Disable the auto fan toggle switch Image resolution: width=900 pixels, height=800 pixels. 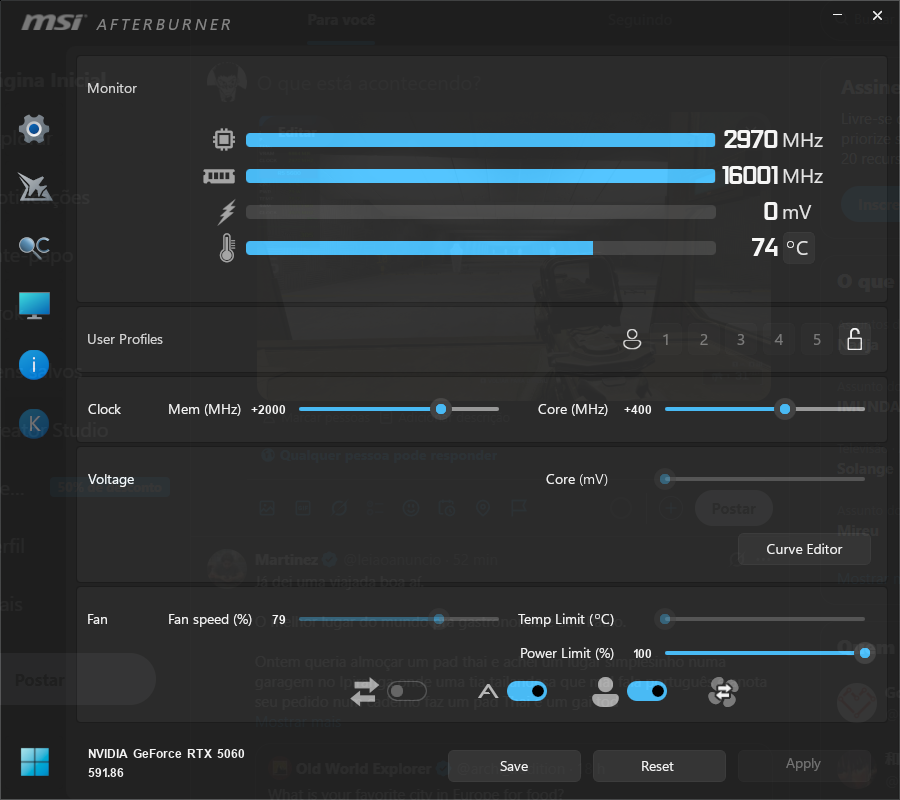(x=527, y=691)
